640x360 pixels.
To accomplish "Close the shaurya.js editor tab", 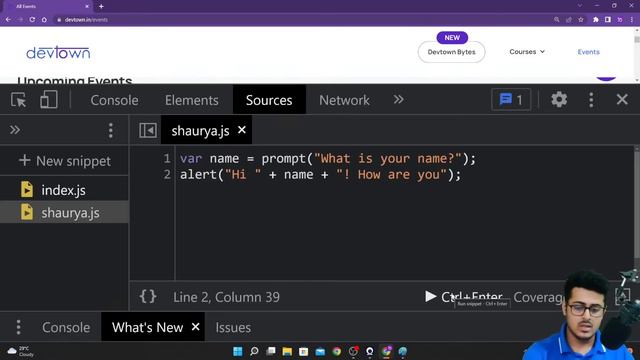I will (242, 130).
